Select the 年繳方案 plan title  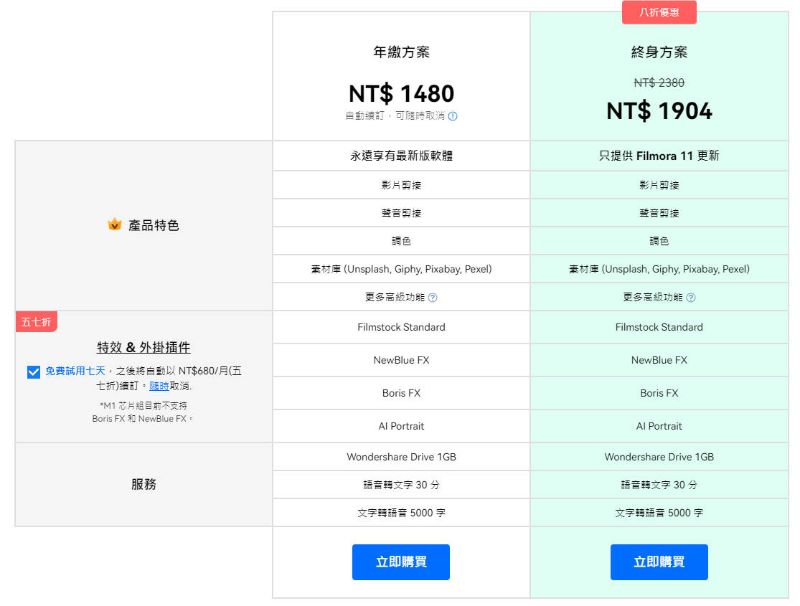[402, 52]
